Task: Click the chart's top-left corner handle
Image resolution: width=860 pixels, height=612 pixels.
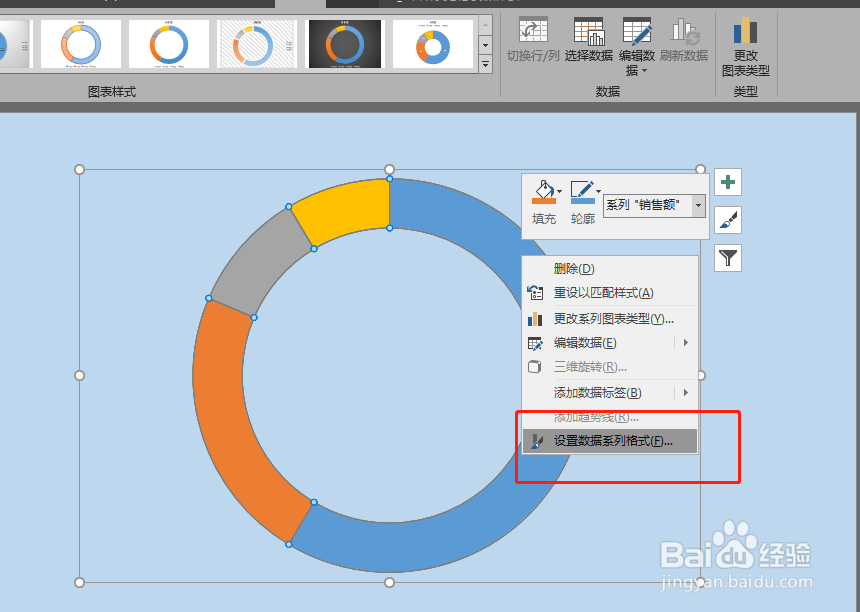Action: coord(80,169)
